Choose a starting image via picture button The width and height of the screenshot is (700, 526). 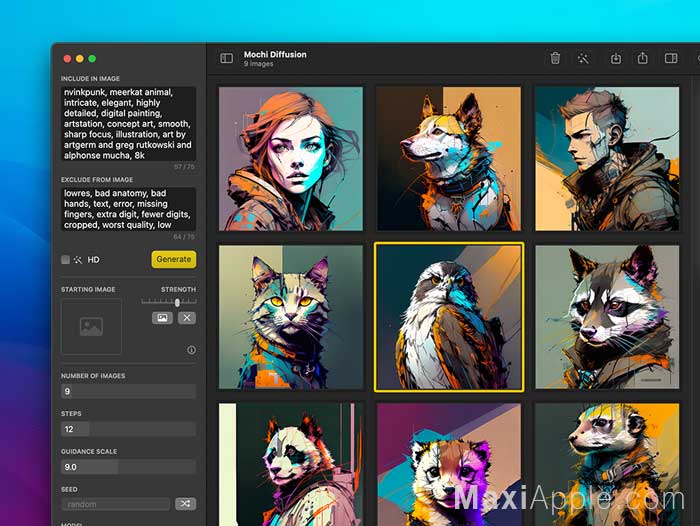pos(162,318)
